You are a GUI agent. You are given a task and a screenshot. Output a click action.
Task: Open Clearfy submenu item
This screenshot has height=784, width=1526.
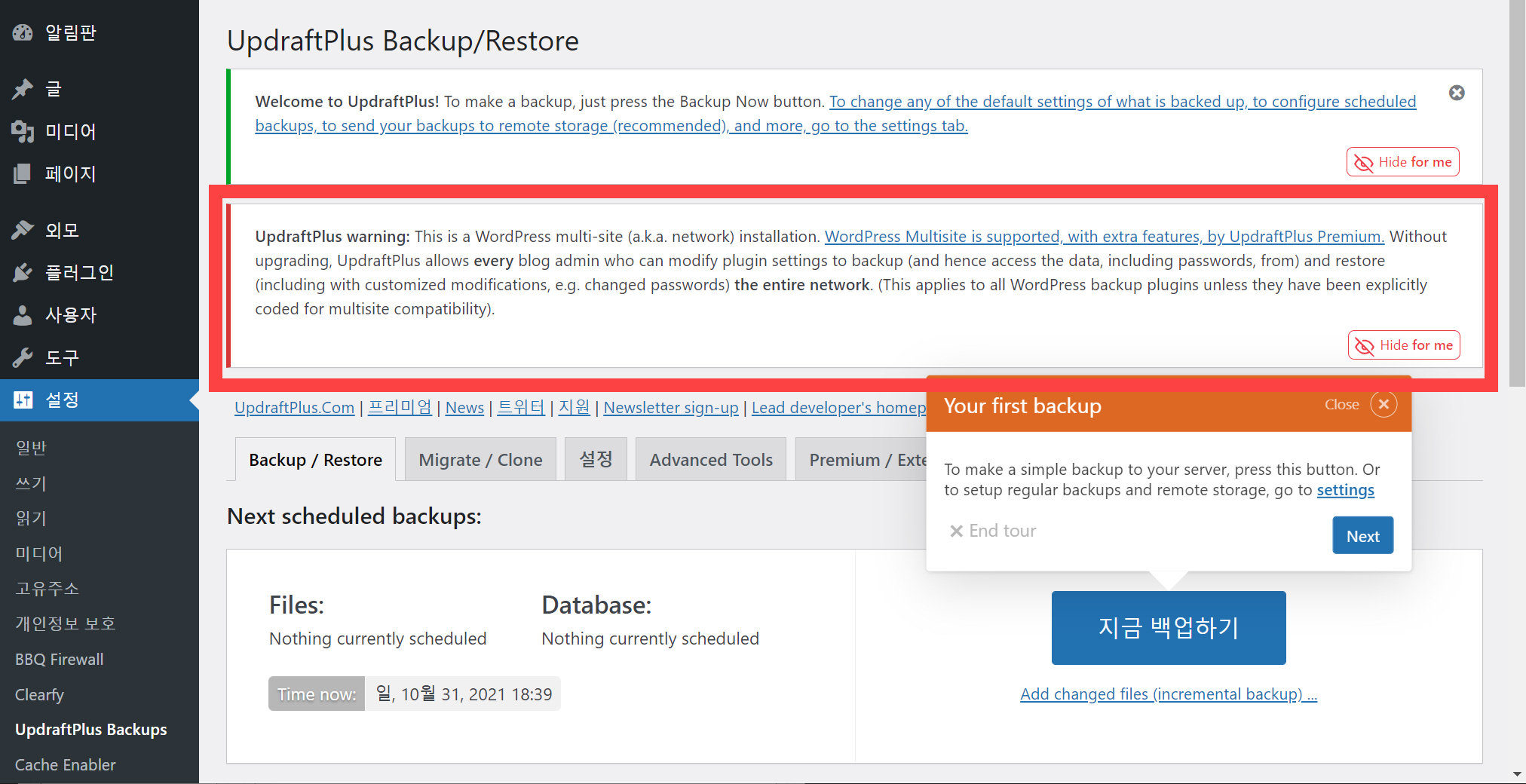[39, 695]
